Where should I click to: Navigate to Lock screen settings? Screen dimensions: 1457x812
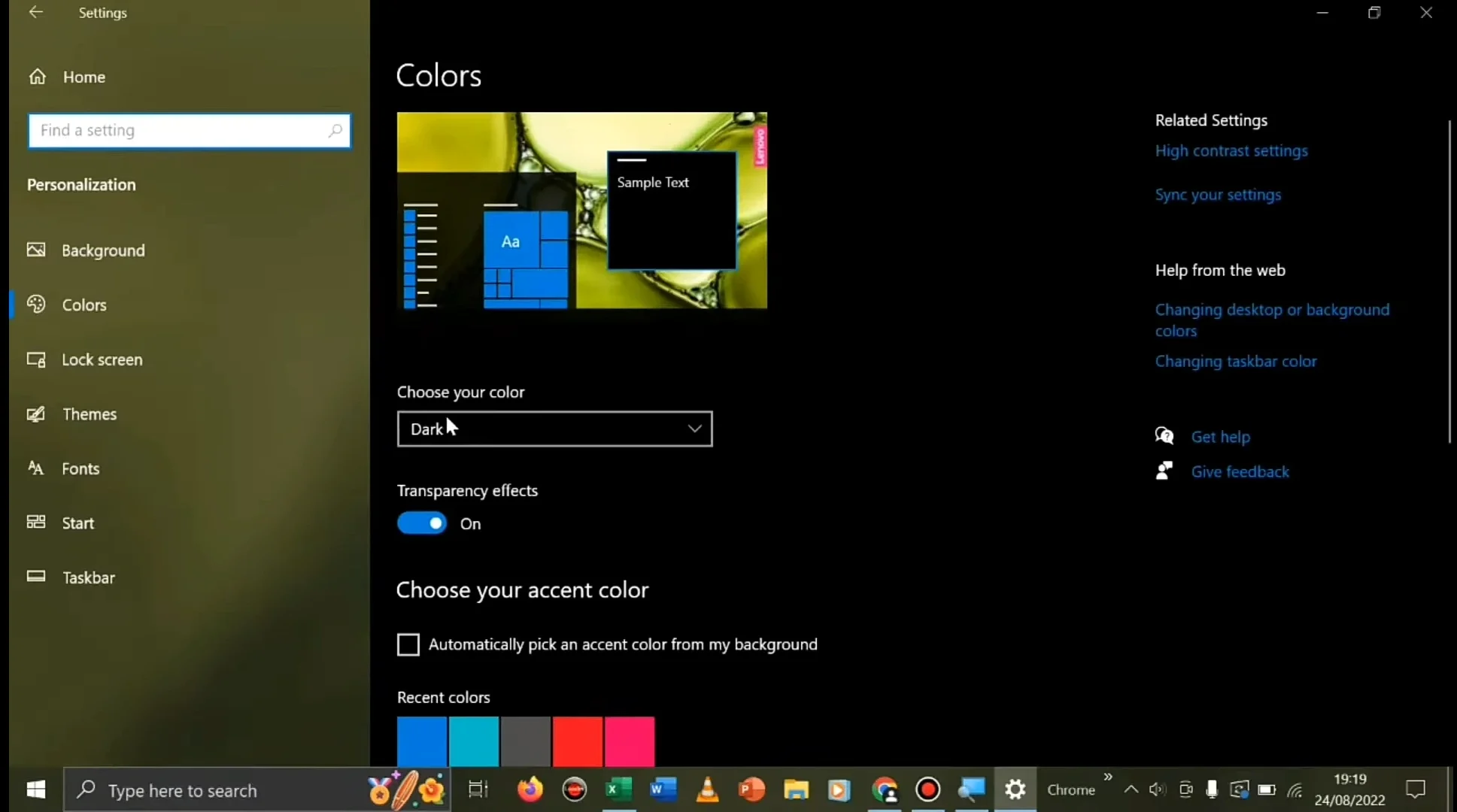coord(101,359)
